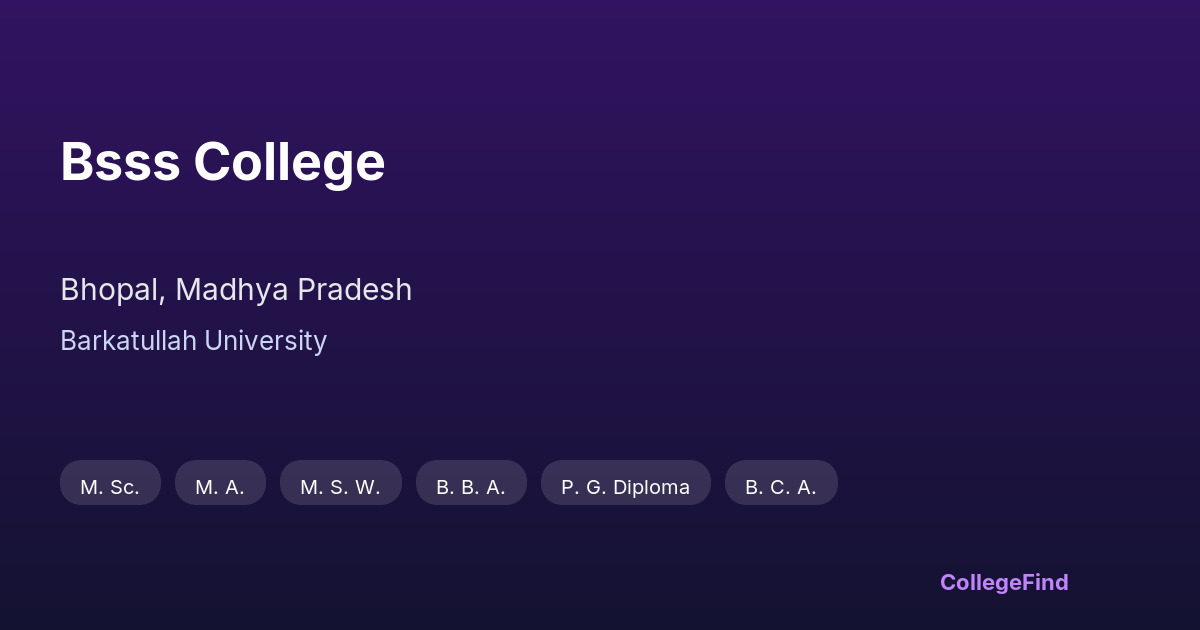
Task: Click "P. G." in the diploma tag
Action: click(x=582, y=487)
